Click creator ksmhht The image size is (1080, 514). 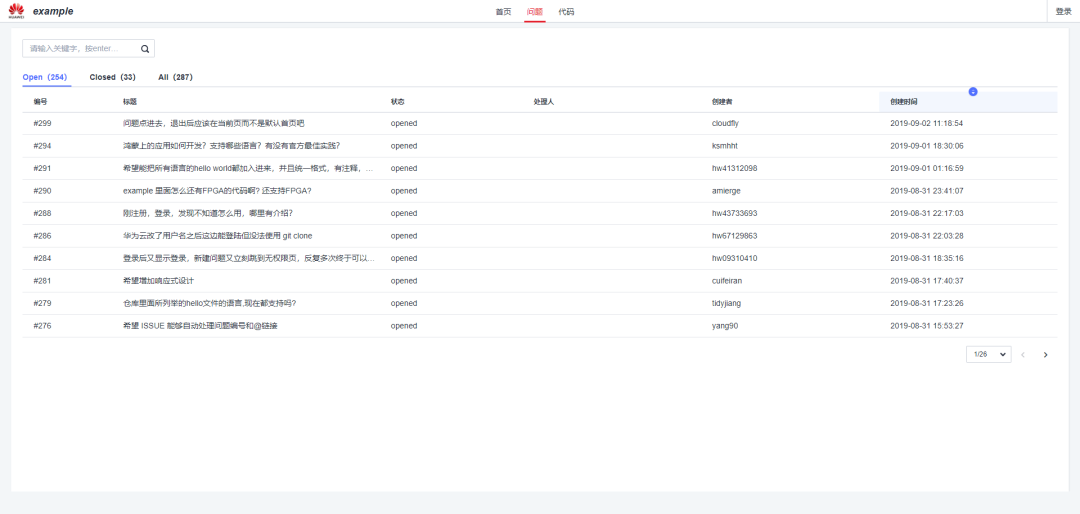coord(725,146)
